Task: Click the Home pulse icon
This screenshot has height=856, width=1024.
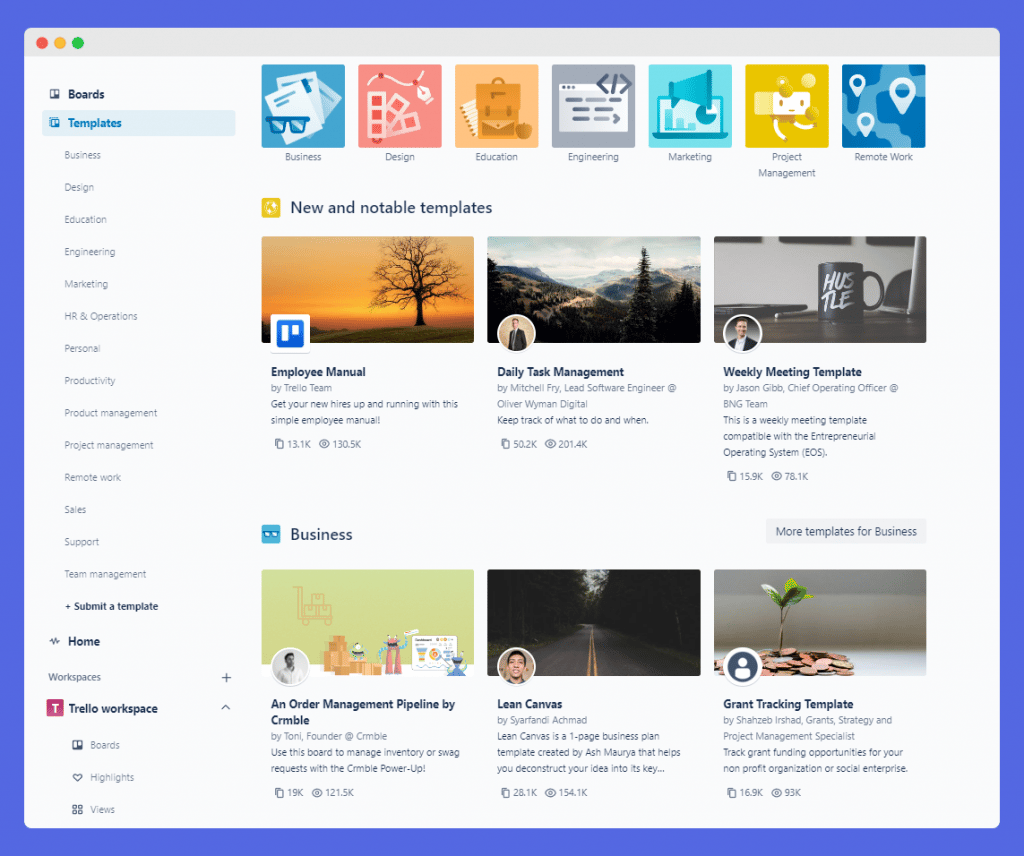Action: point(55,641)
